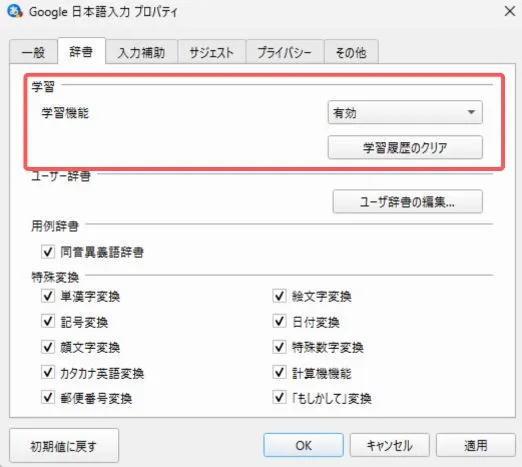The height and width of the screenshot is (467, 522).
Task: Disable 顔文字変換 checkbox
Action: pyautogui.click(x=48, y=347)
